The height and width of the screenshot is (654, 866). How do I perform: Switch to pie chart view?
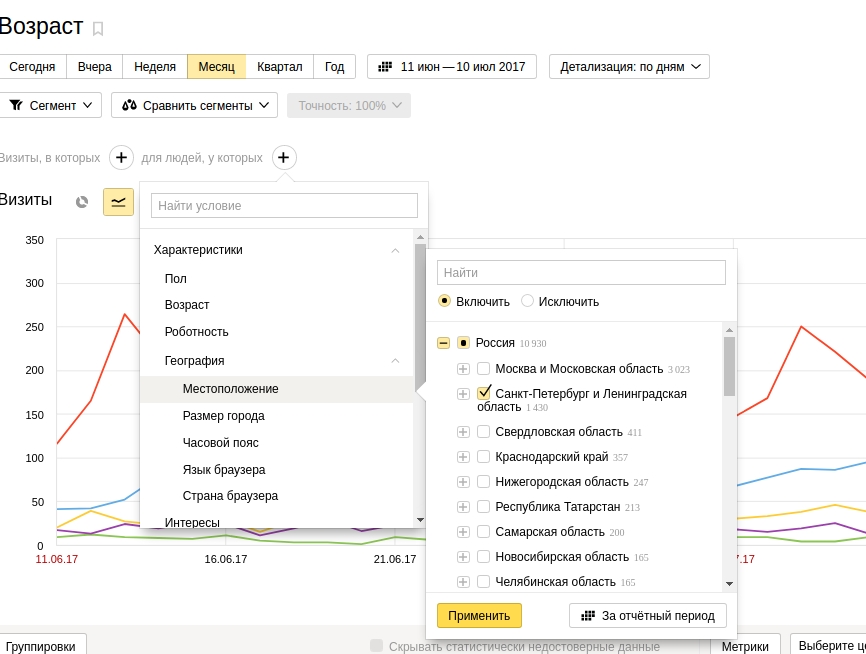click(x=82, y=202)
